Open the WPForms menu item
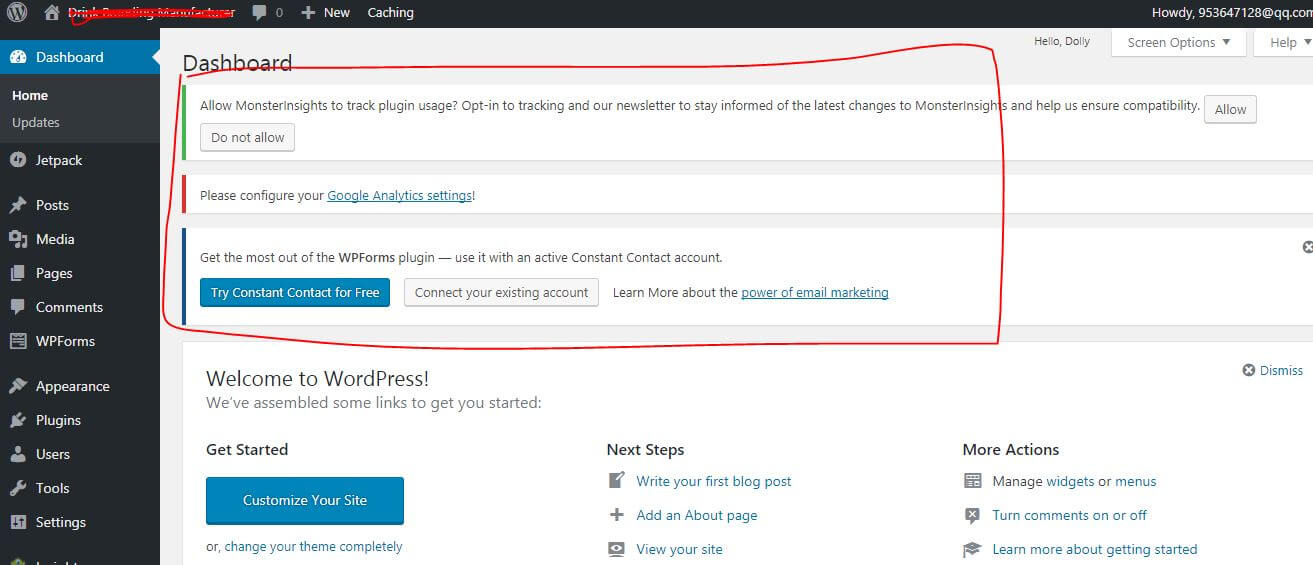Viewport: 1313px width, 565px height. pyautogui.click(x=80, y=341)
